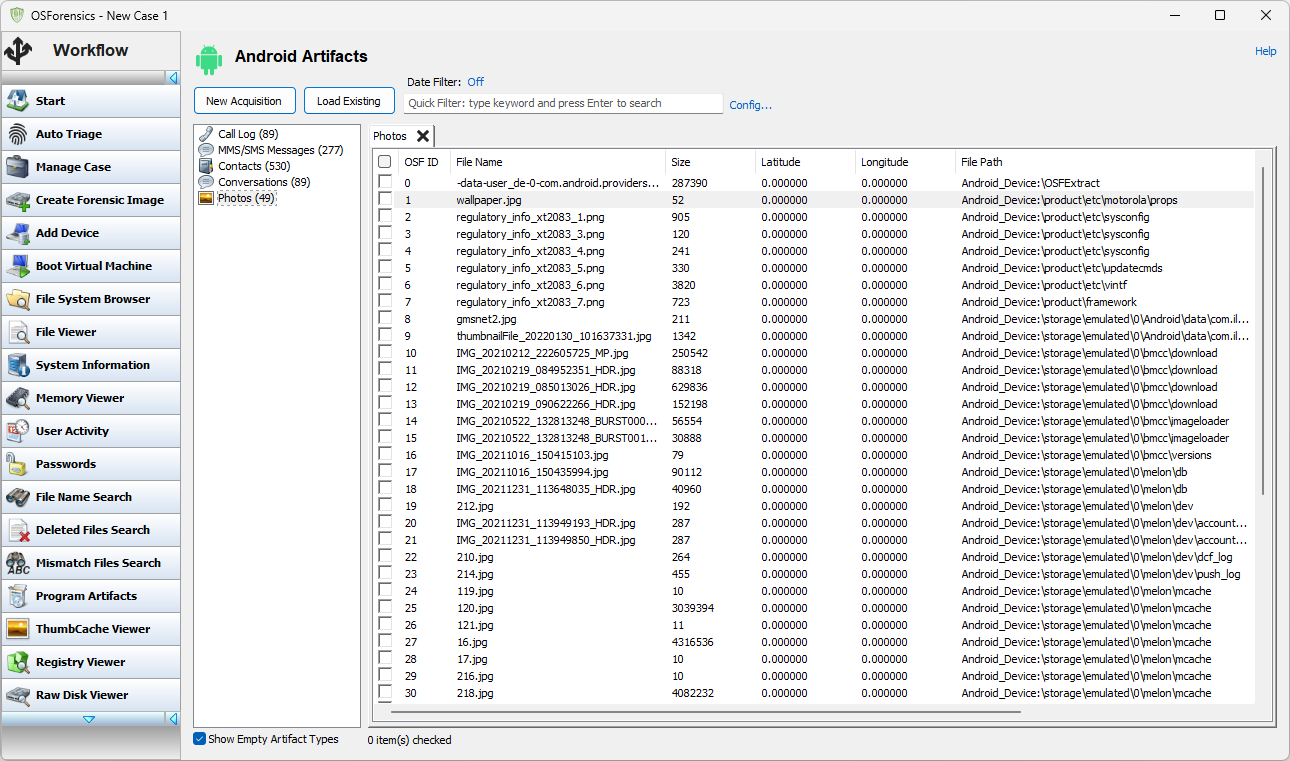Click the Program Artifacts icon
This screenshot has height=761, width=1290.
(x=18, y=596)
